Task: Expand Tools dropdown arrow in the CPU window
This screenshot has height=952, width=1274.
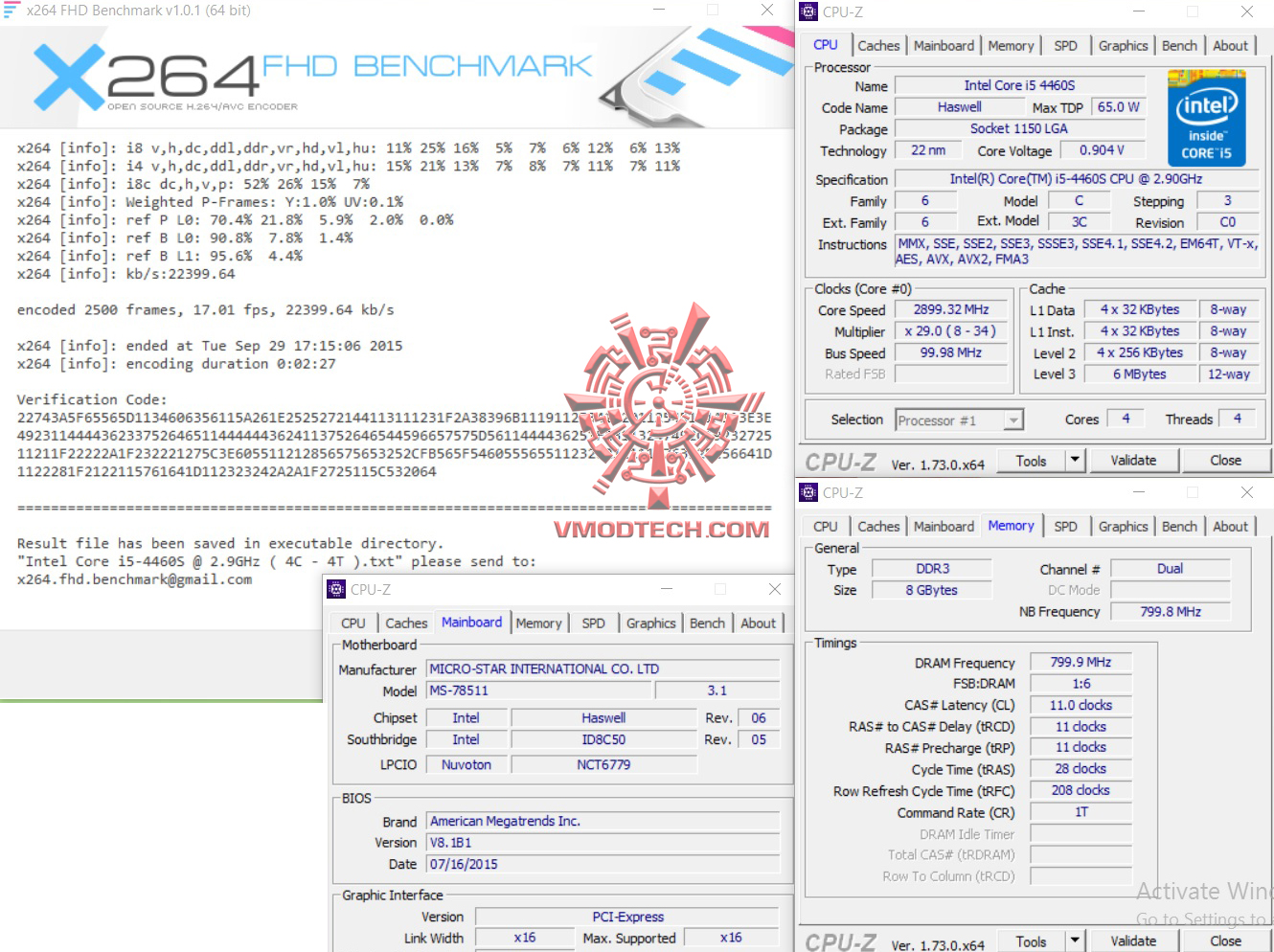Action: [1075, 461]
